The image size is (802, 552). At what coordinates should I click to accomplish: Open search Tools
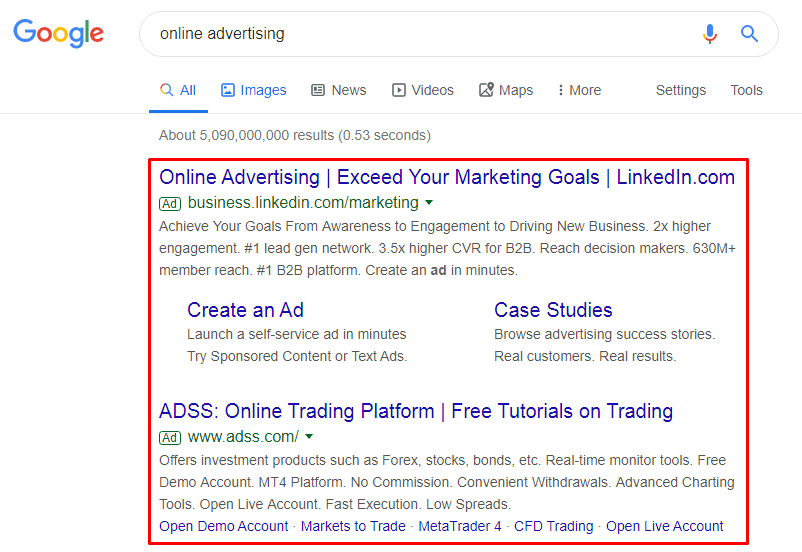pos(746,91)
